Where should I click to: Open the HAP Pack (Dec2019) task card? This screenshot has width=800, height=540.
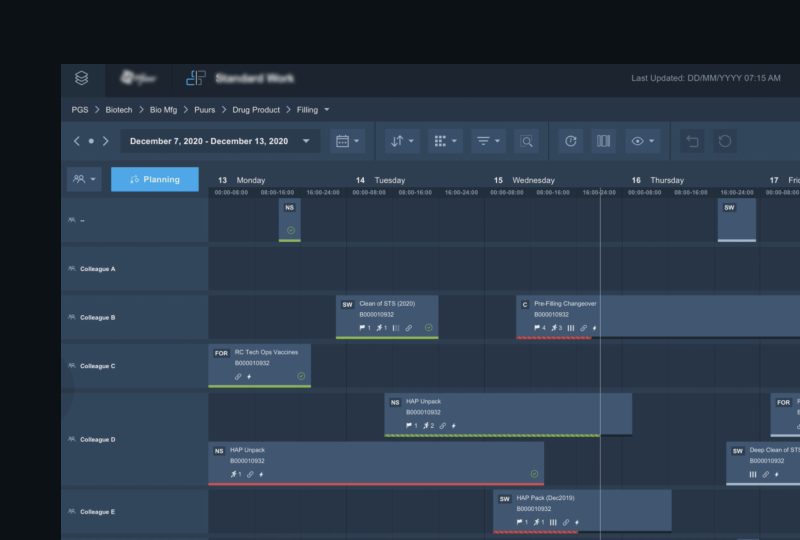coord(582,511)
